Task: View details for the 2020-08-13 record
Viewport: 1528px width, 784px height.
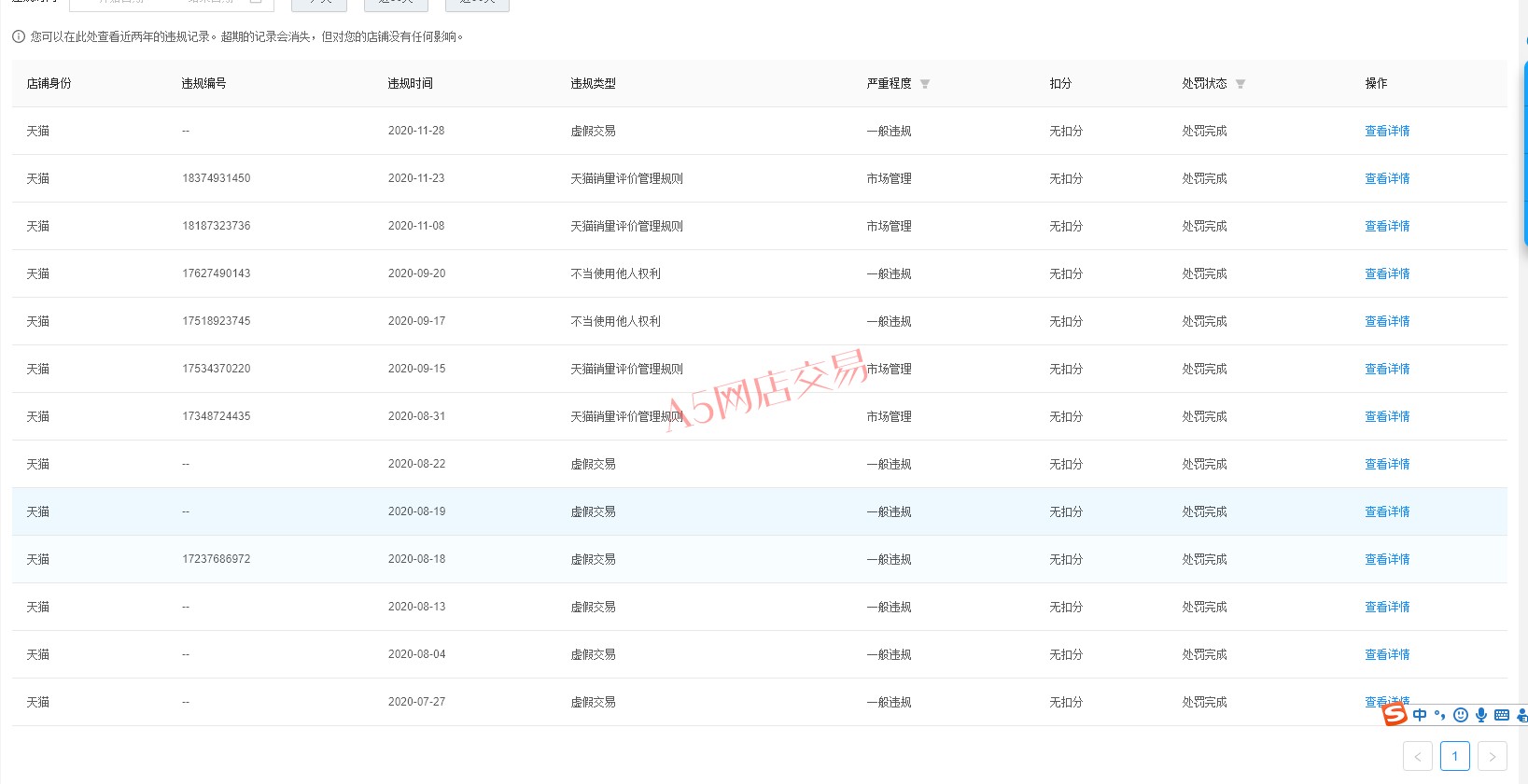Action: click(1387, 608)
